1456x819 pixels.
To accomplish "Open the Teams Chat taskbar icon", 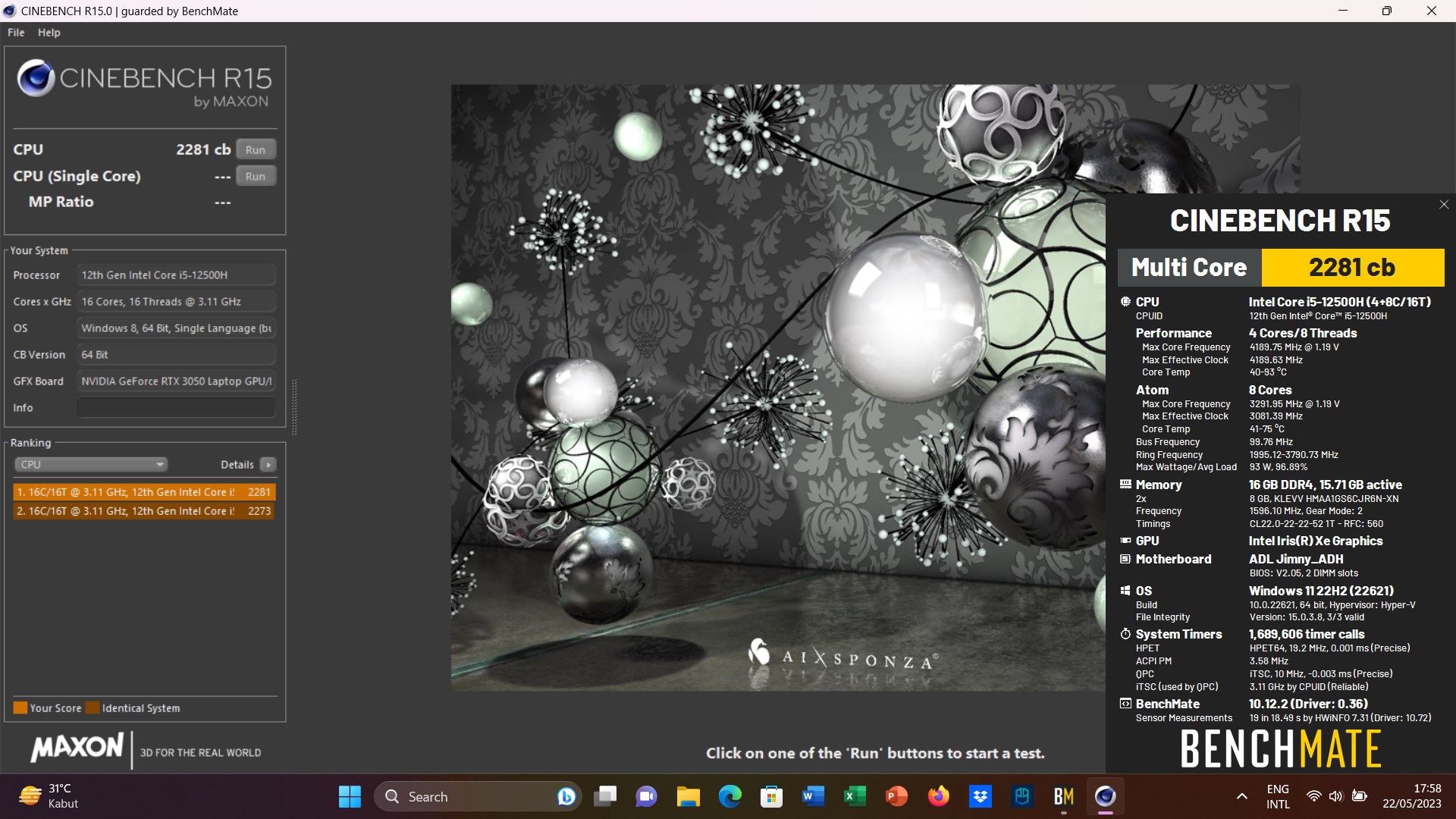I will coord(646,796).
